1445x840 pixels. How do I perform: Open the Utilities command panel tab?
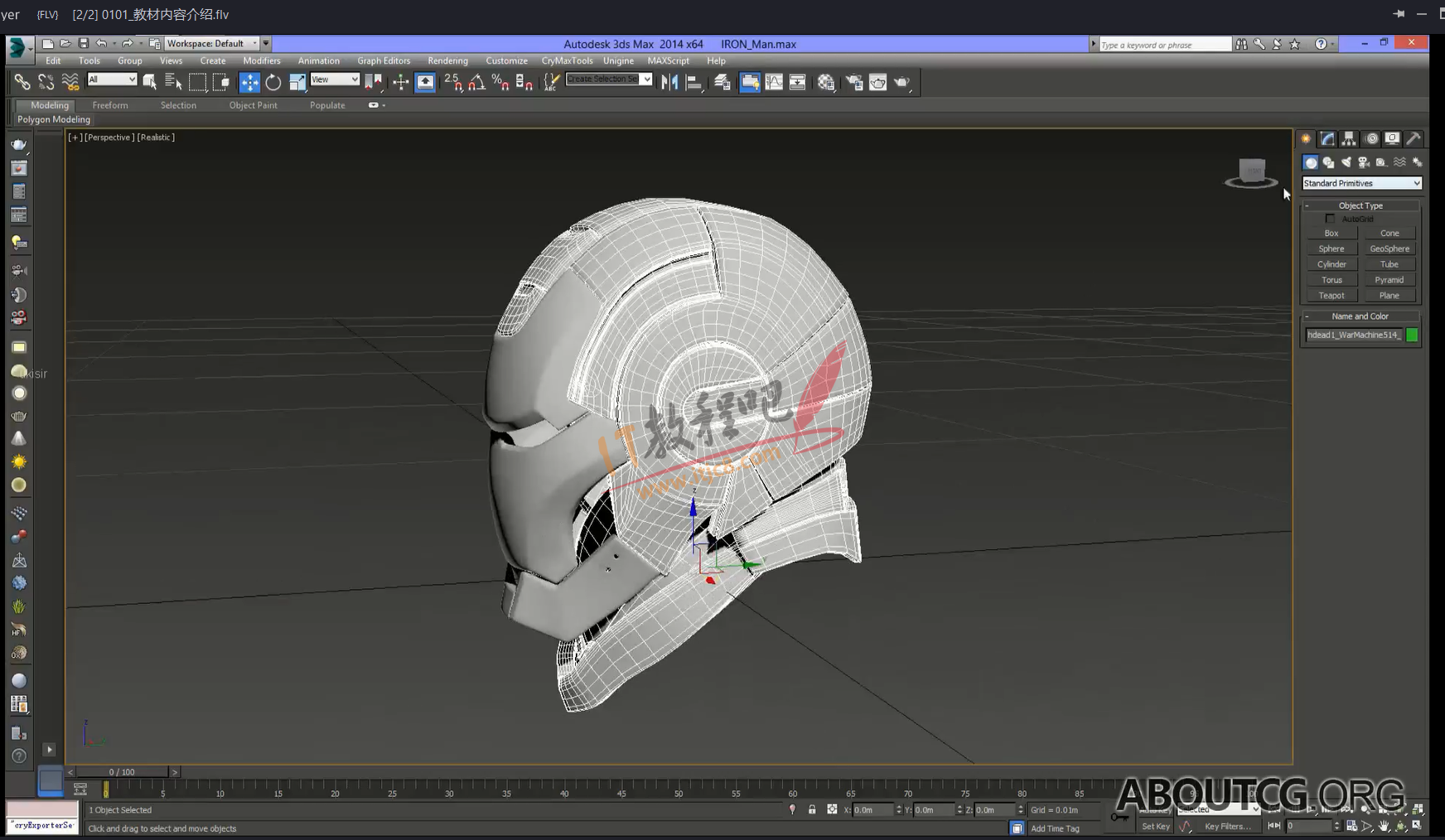click(1414, 138)
